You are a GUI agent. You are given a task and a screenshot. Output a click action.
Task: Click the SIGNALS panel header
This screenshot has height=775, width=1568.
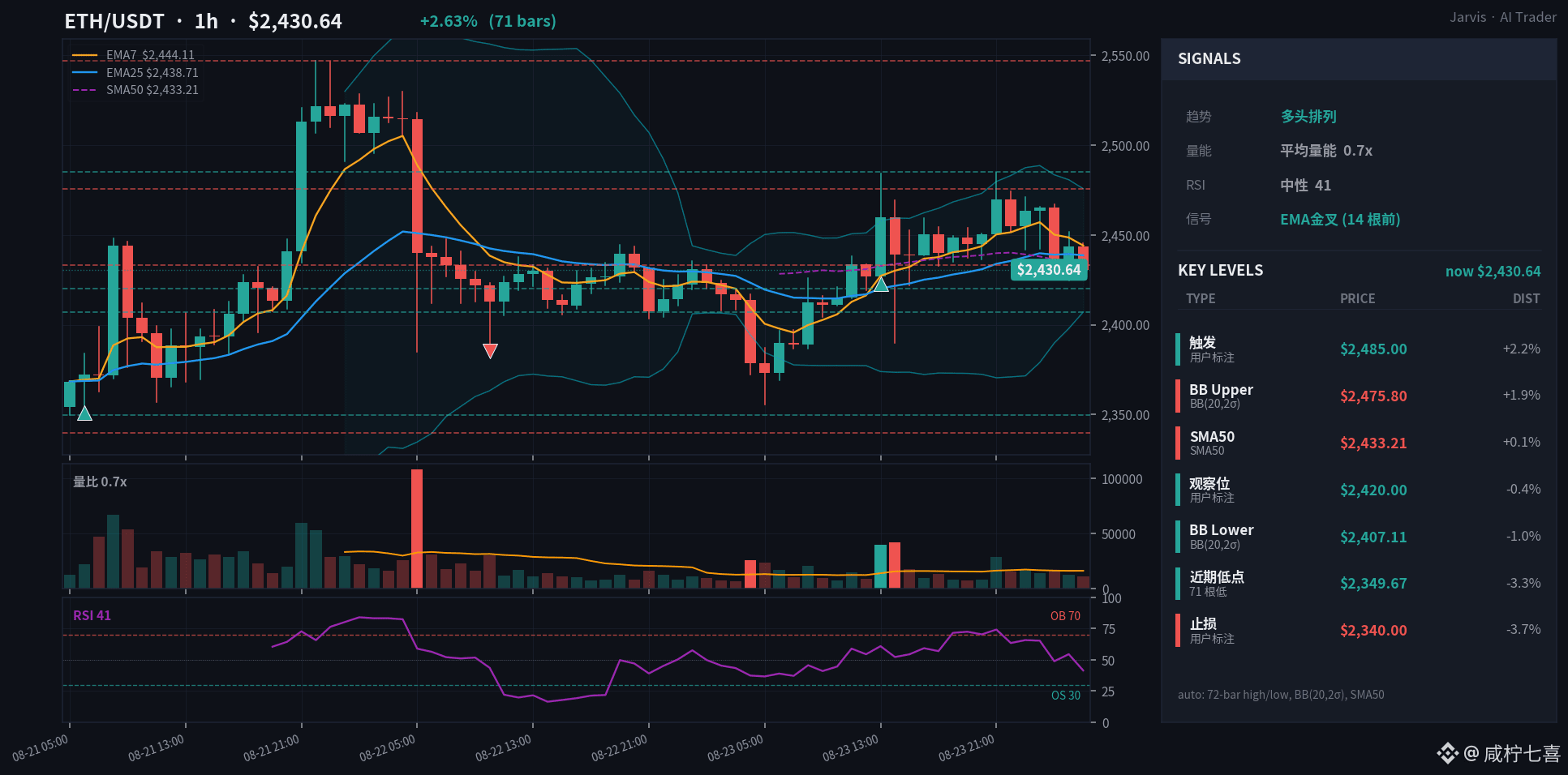click(x=1359, y=59)
